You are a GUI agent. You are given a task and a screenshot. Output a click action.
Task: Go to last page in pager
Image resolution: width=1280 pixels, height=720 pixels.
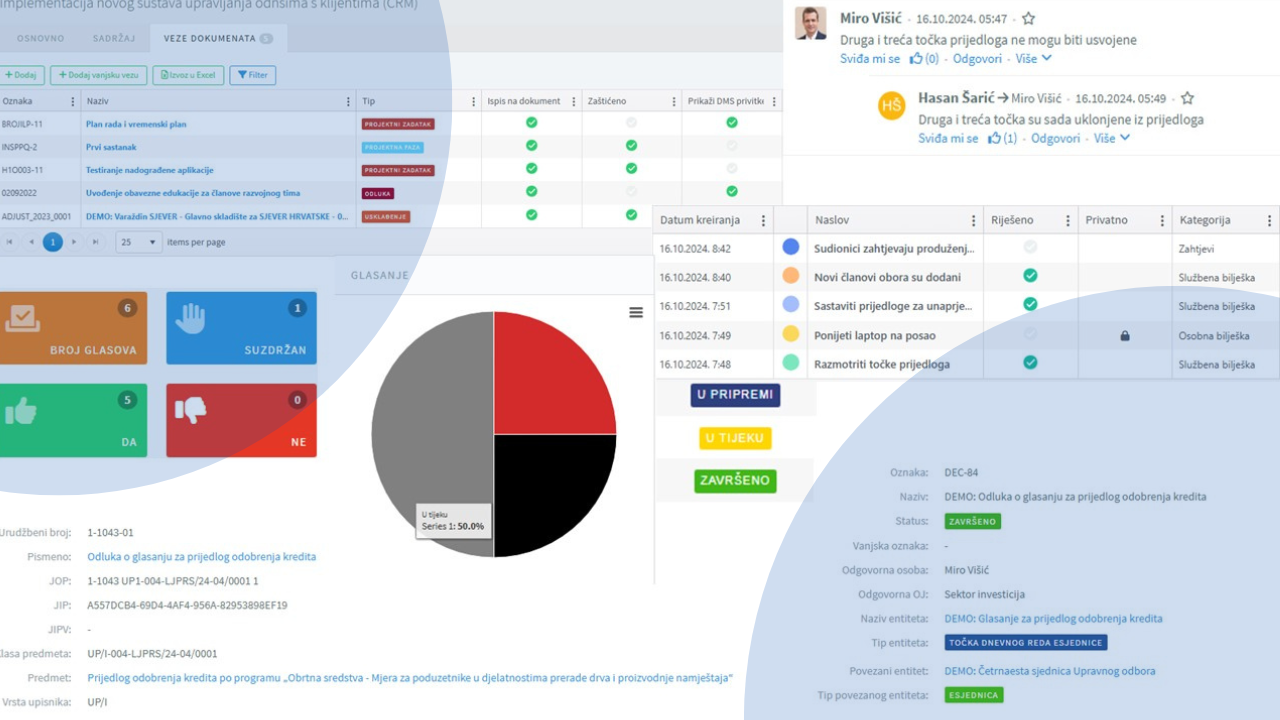click(x=96, y=242)
